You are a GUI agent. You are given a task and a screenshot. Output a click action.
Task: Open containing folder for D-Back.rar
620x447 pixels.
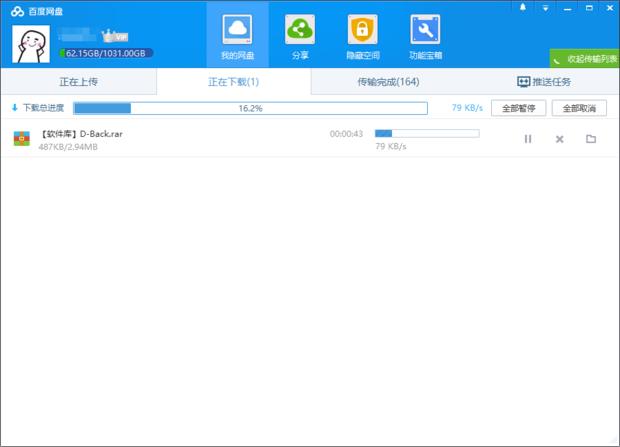coord(591,139)
